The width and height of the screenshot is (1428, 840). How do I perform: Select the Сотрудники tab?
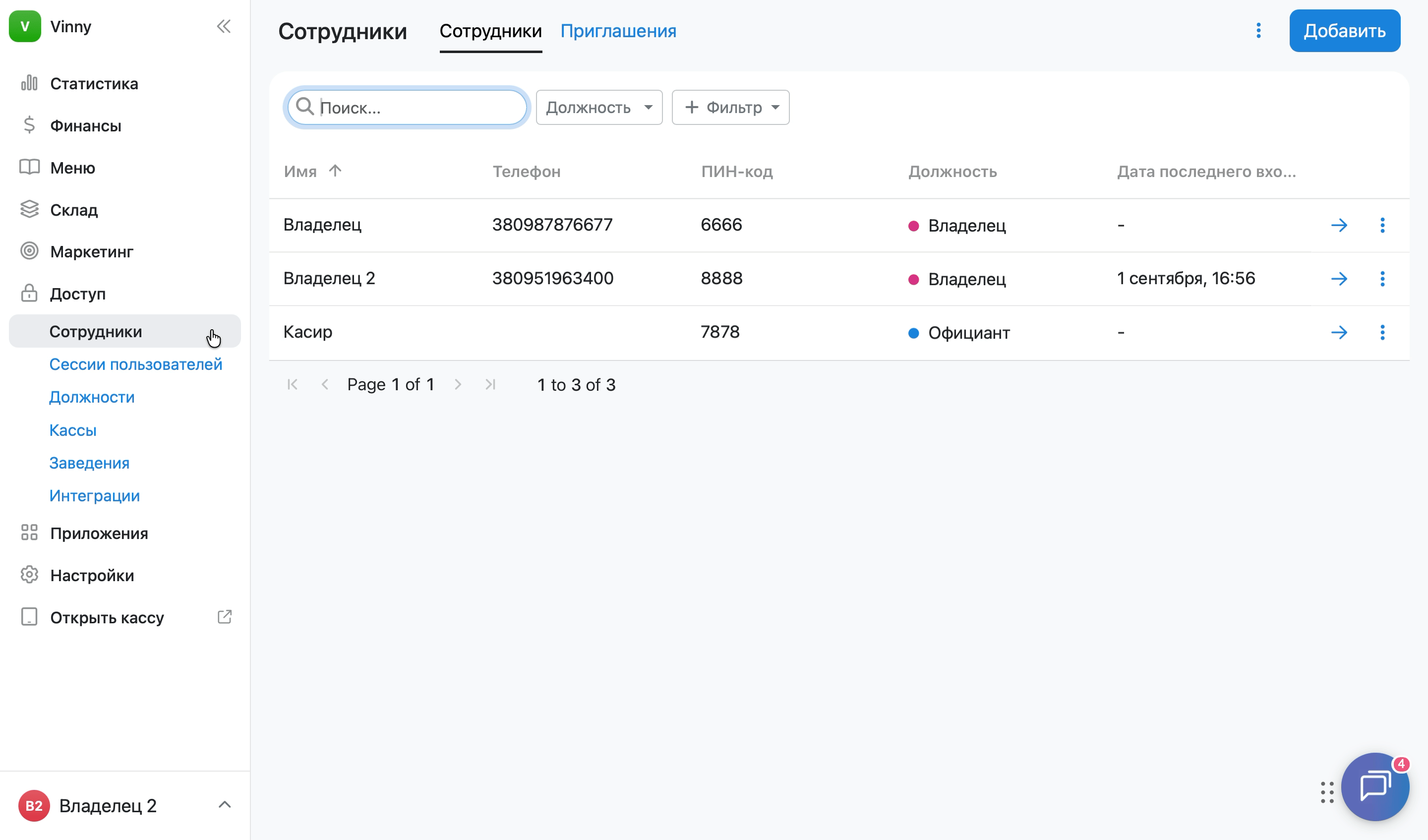pyautogui.click(x=491, y=31)
